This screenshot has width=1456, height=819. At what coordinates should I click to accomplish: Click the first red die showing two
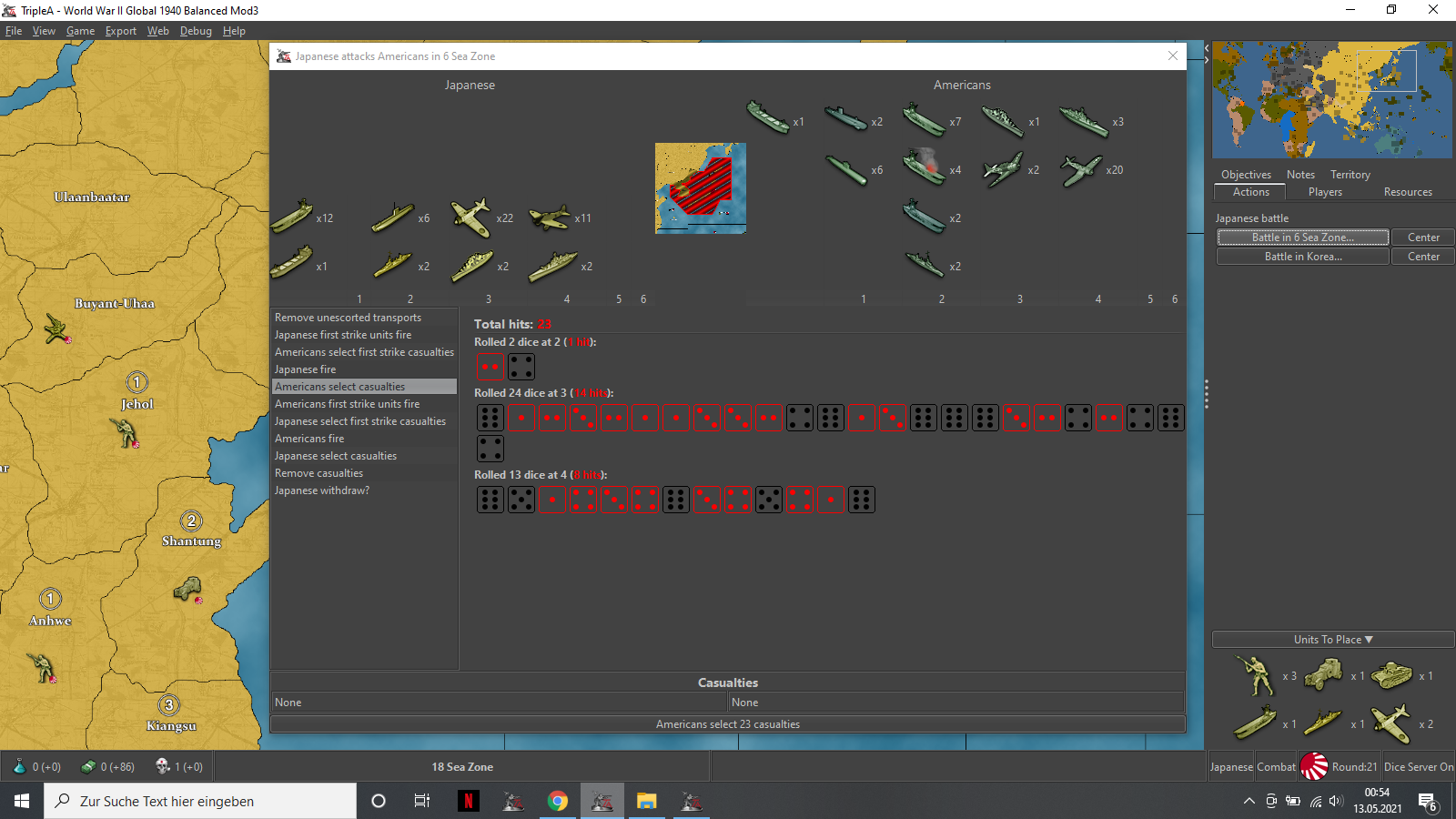490,367
